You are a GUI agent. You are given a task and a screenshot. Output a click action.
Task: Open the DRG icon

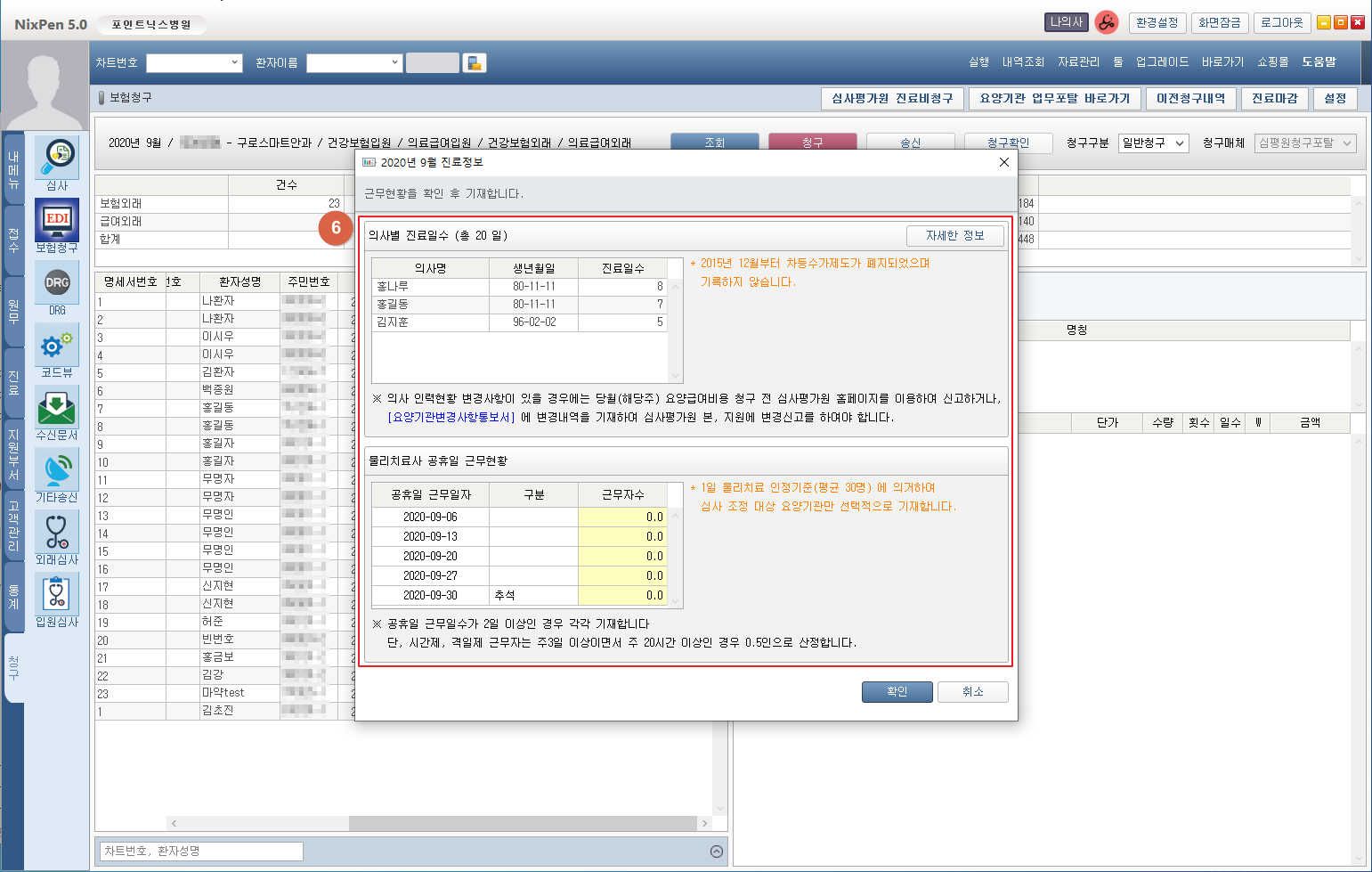coord(57,283)
